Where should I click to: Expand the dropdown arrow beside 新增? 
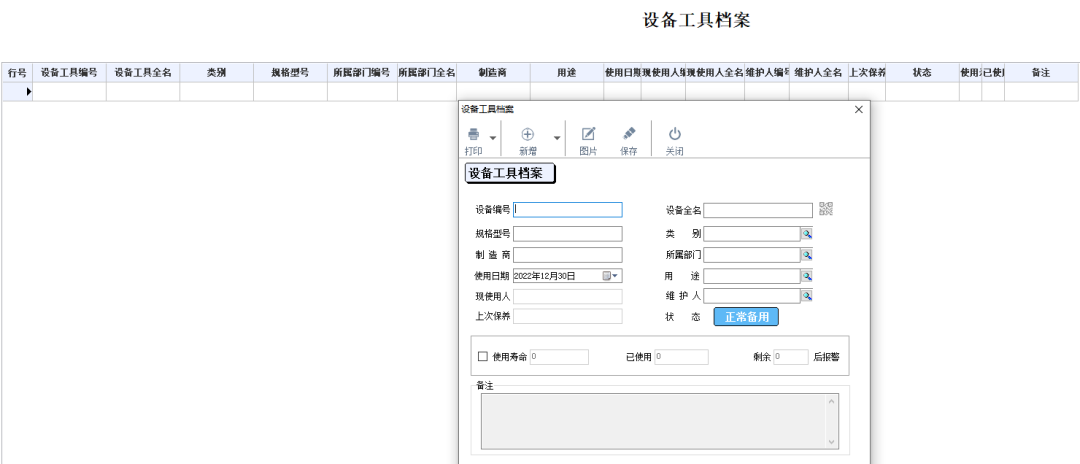pyautogui.click(x=557, y=138)
